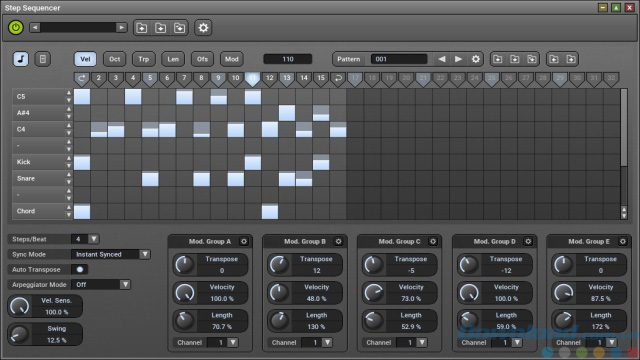640x360 pixels.
Task: Open Mod. Group D settings gear
Action: coord(528,242)
